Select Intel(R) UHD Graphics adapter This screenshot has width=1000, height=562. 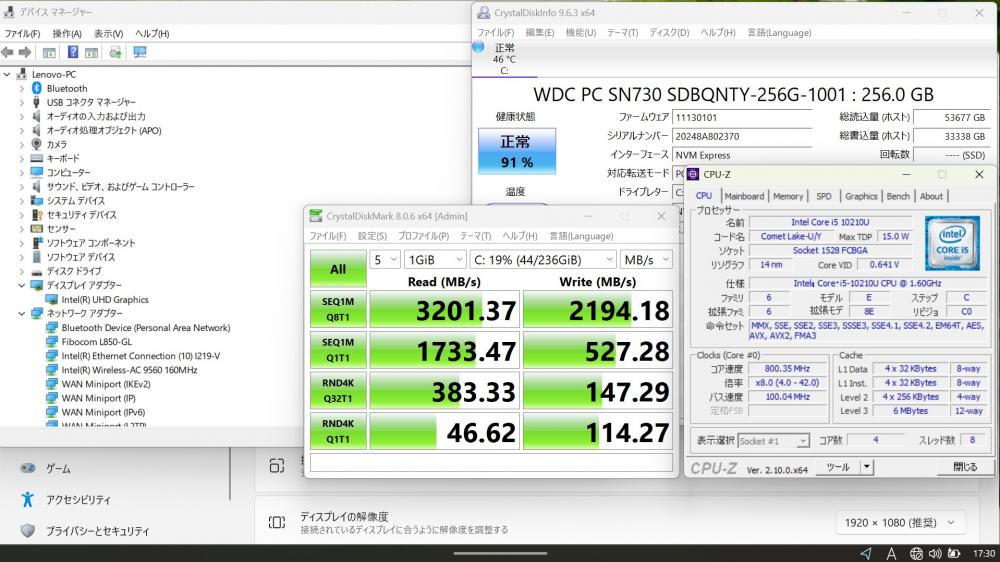105,299
